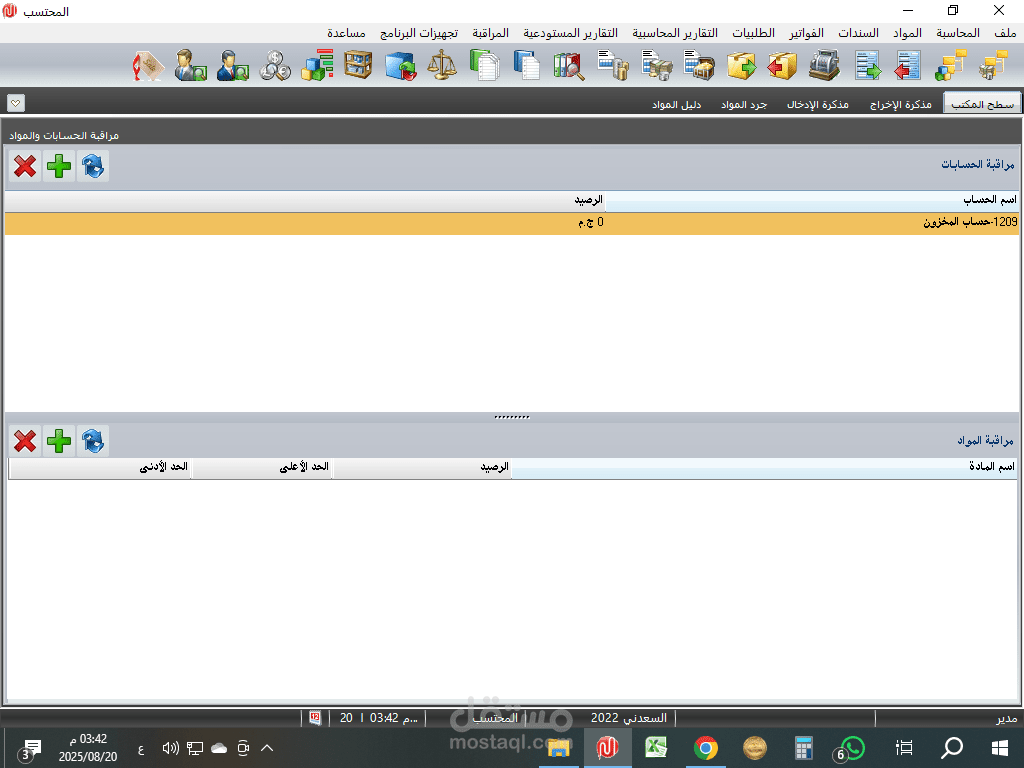Image resolution: width=1024 pixels, height=768 pixels.
Task: Click the document with treasure chest icon
Action: [x=699, y=66]
